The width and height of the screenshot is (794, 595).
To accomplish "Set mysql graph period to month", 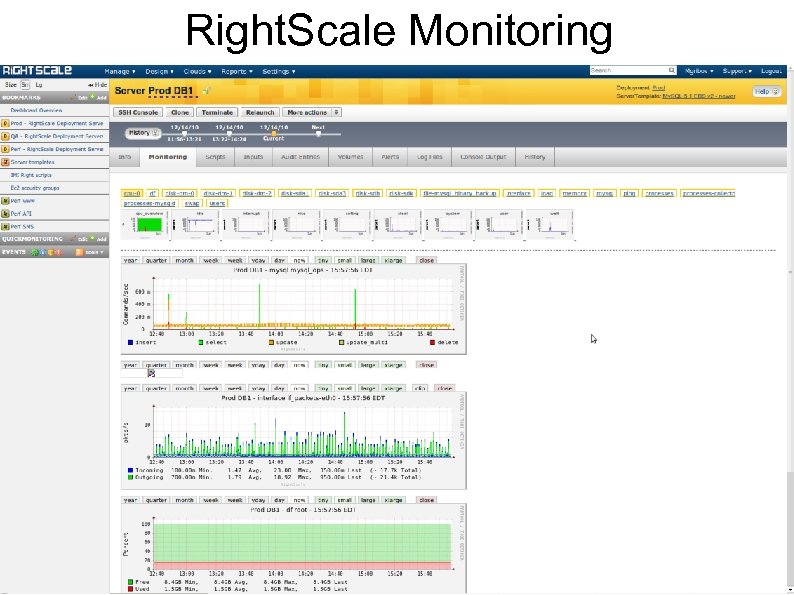I will point(184,260).
